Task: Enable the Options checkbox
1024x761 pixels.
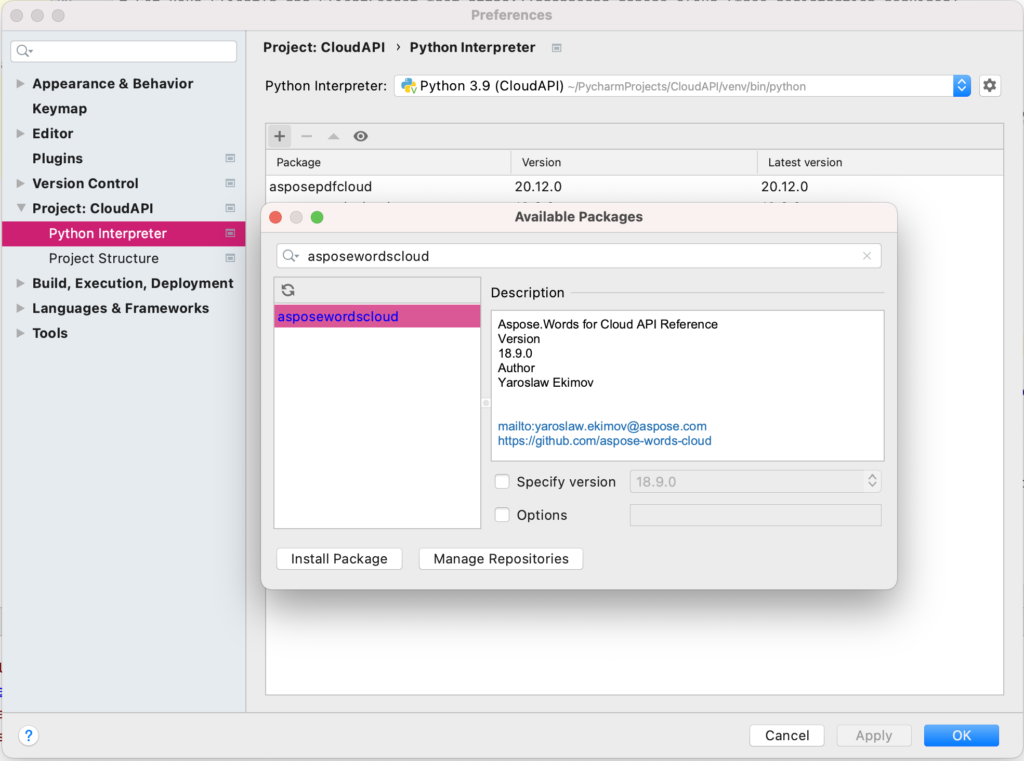Action: pos(502,515)
